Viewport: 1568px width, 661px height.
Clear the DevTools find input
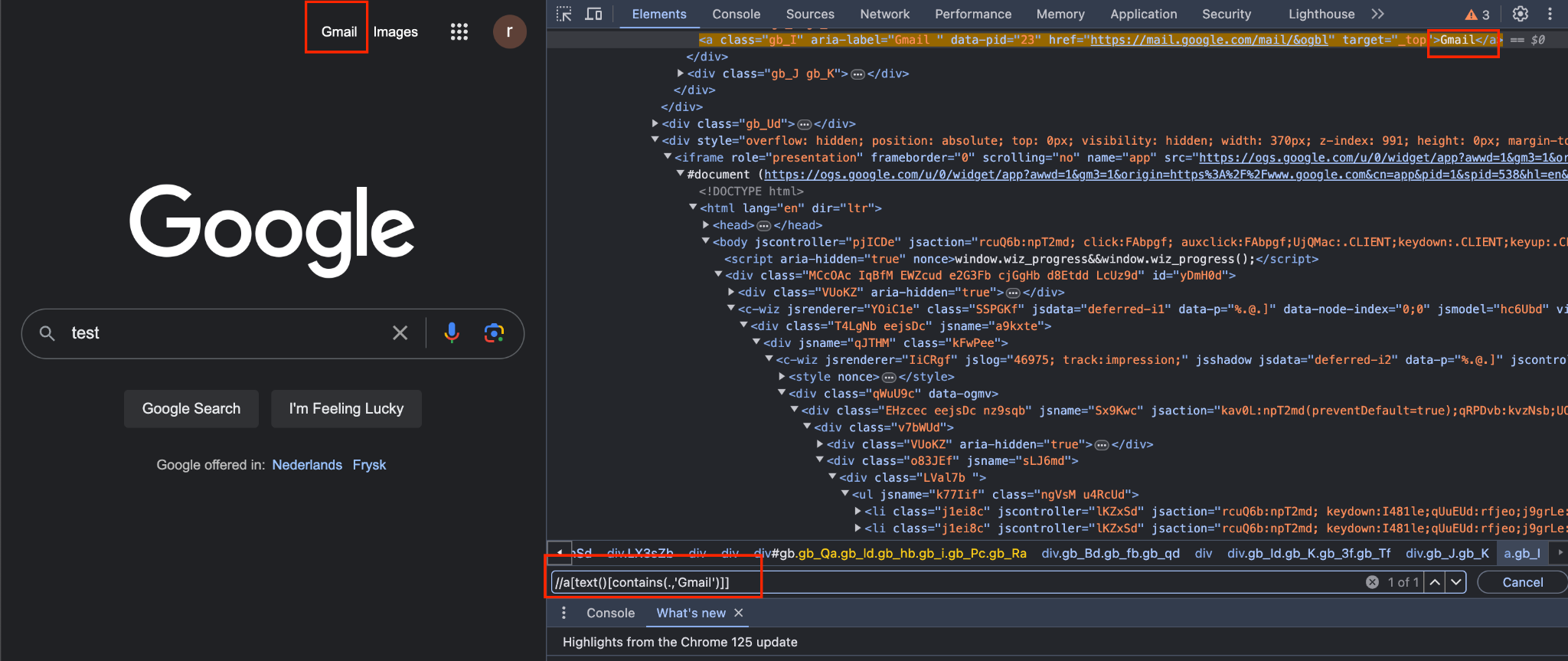pyautogui.click(x=1372, y=582)
